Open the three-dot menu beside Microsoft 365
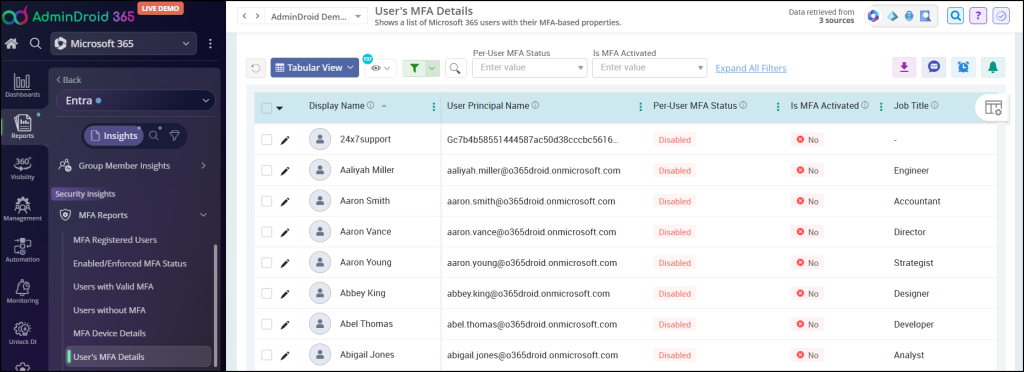The height and width of the screenshot is (372, 1024). (x=210, y=44)
